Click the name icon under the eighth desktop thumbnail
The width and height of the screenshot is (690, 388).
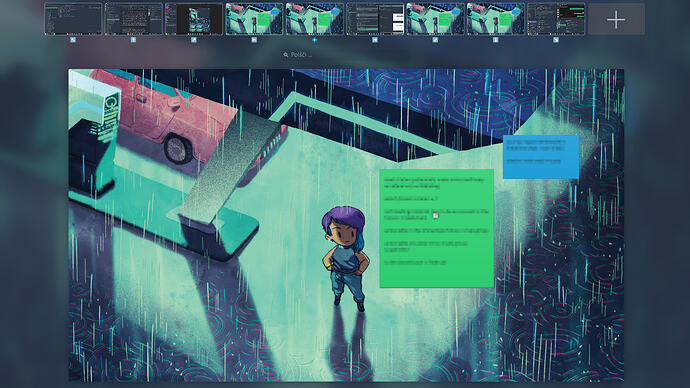[x=495, y=40]
